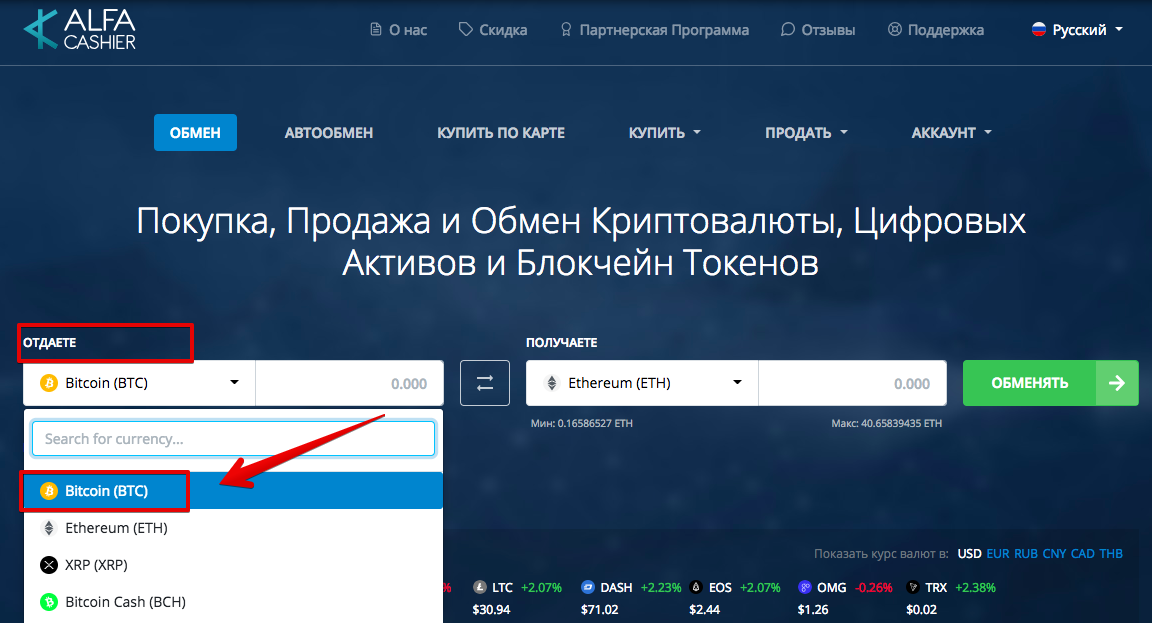The image size is (1152, 623).
Task: Click the Мин: 0.16586527 ETH text
Action: tap(582, 423)
